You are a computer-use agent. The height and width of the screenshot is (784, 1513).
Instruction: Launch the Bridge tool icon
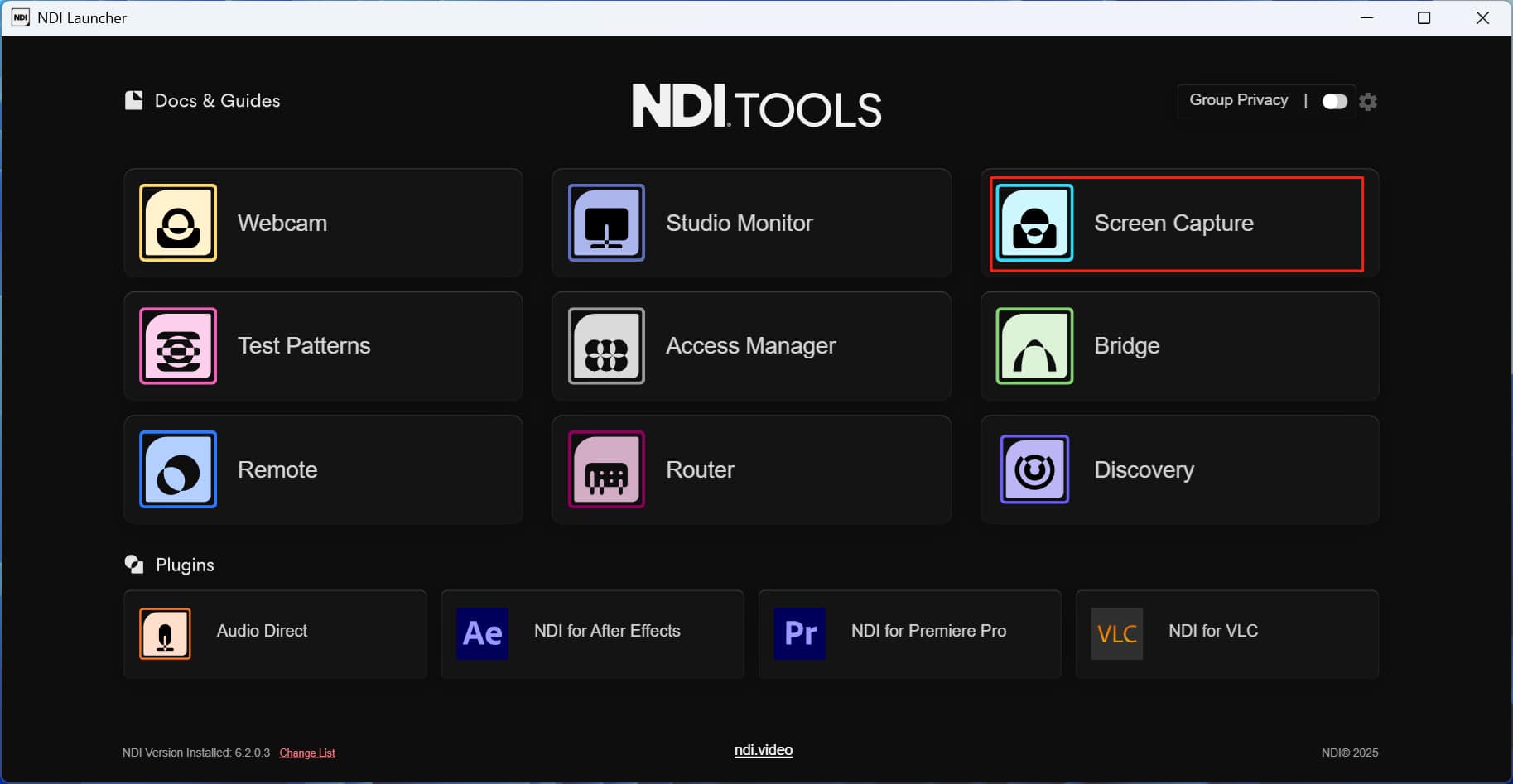tap(1034, 346)
